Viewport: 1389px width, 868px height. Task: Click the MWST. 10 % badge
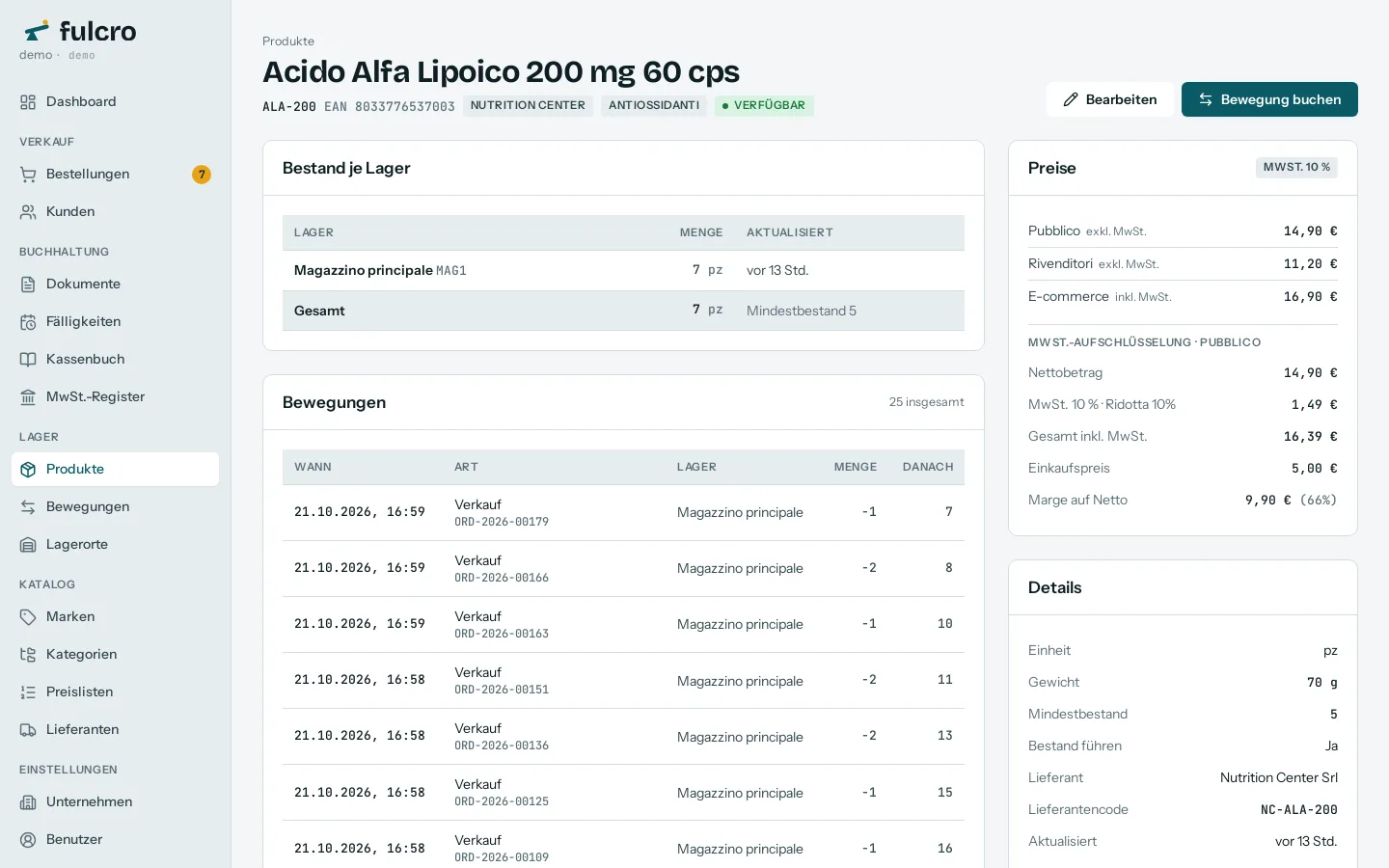pyautogui.click(x=1296, y=168)
